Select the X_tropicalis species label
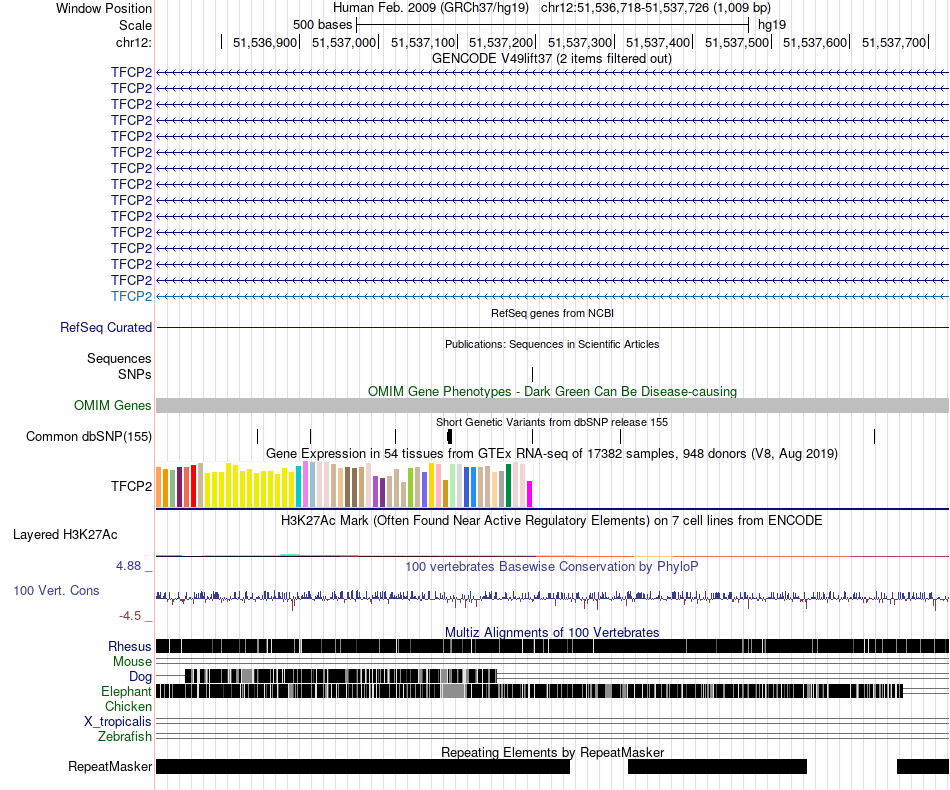 pyautogui.click(x=118, y=722)
